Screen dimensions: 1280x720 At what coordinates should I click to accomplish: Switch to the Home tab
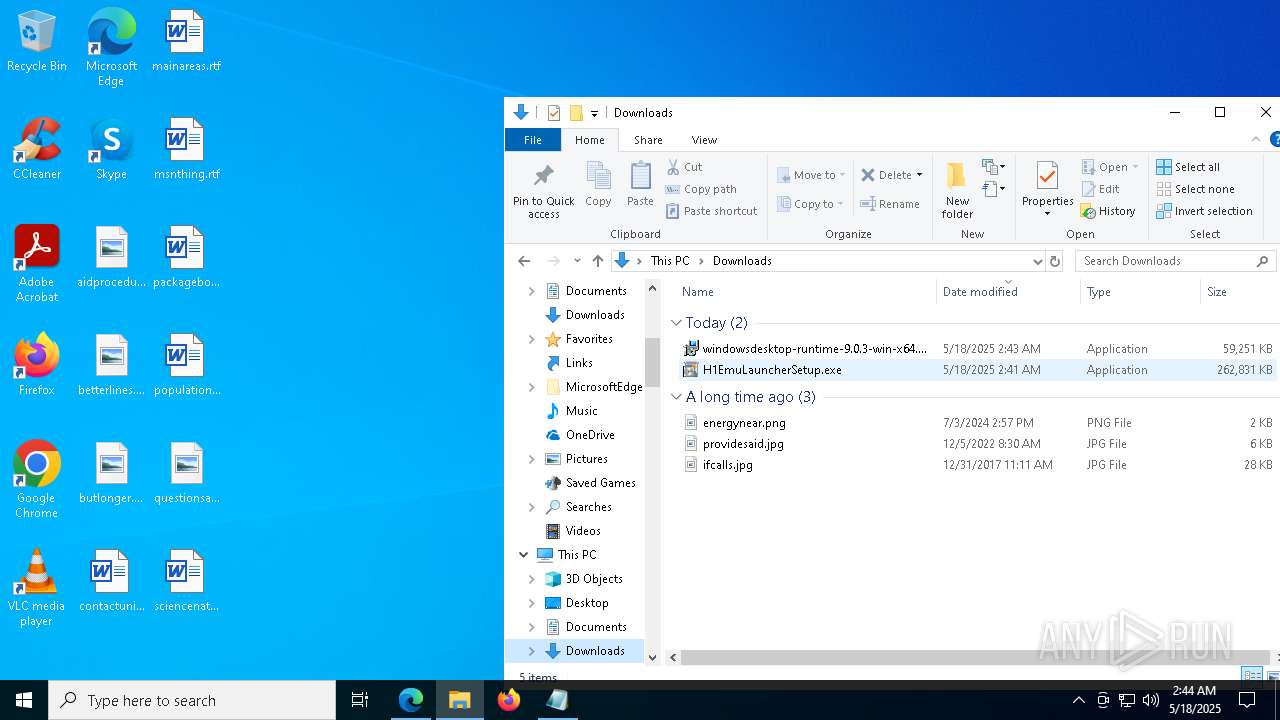tap(589, 140)
